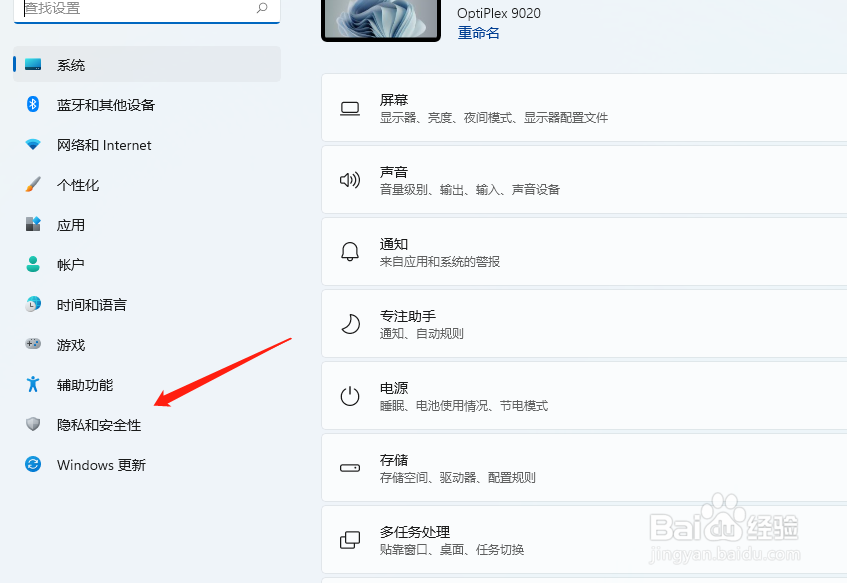Open the 通知 settings card

pyautogui.click(x=584, y=251)
